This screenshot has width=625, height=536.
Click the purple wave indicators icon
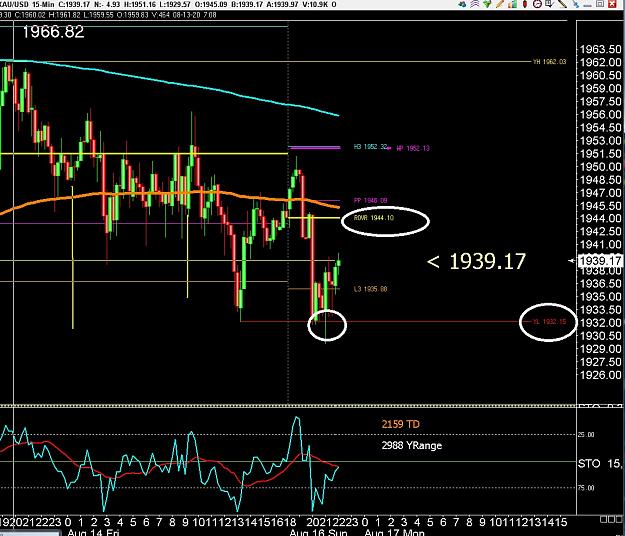(475, 4)
